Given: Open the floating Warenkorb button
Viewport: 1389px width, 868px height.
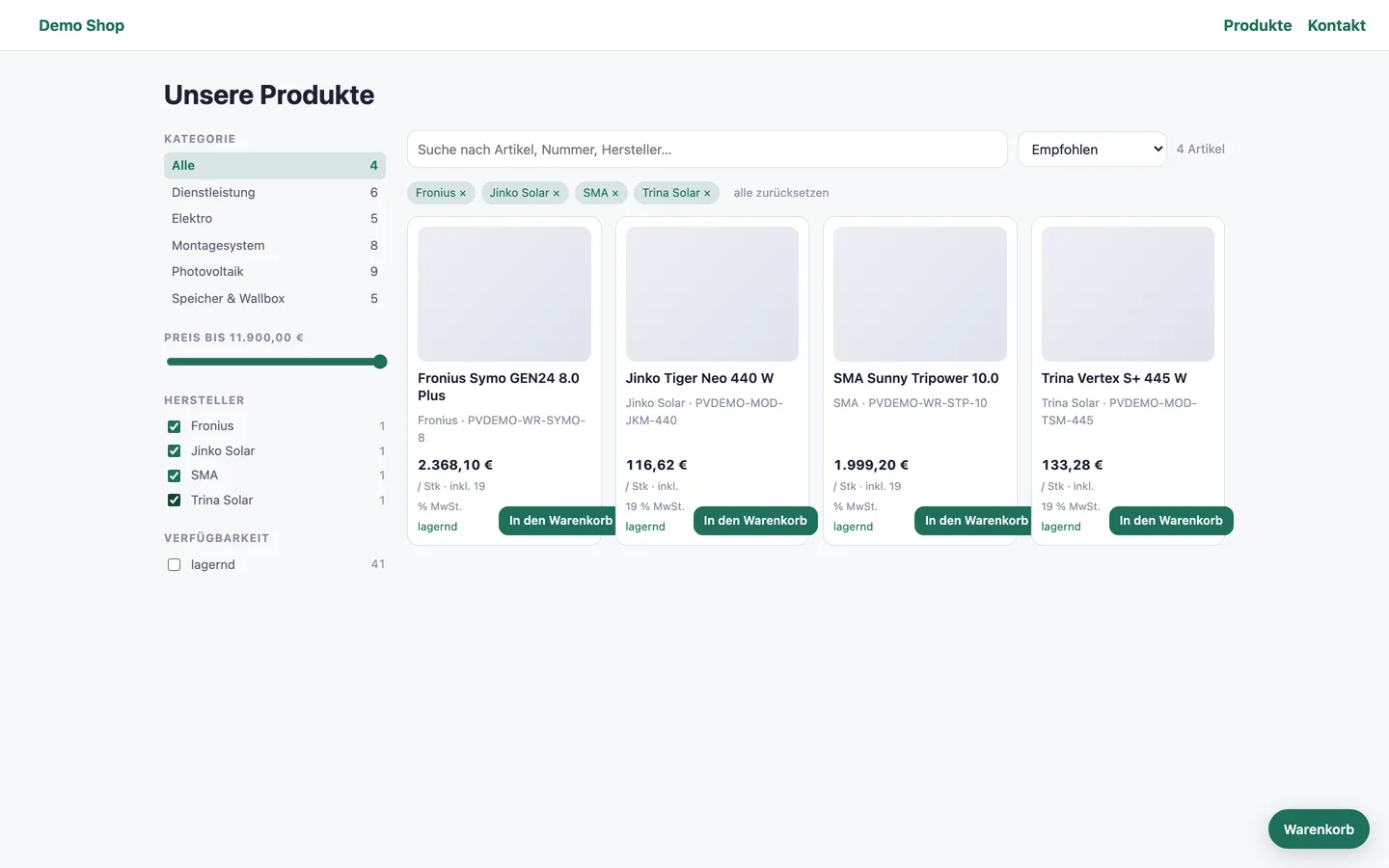Looking at the screenshot, I should coord(1319,829).
